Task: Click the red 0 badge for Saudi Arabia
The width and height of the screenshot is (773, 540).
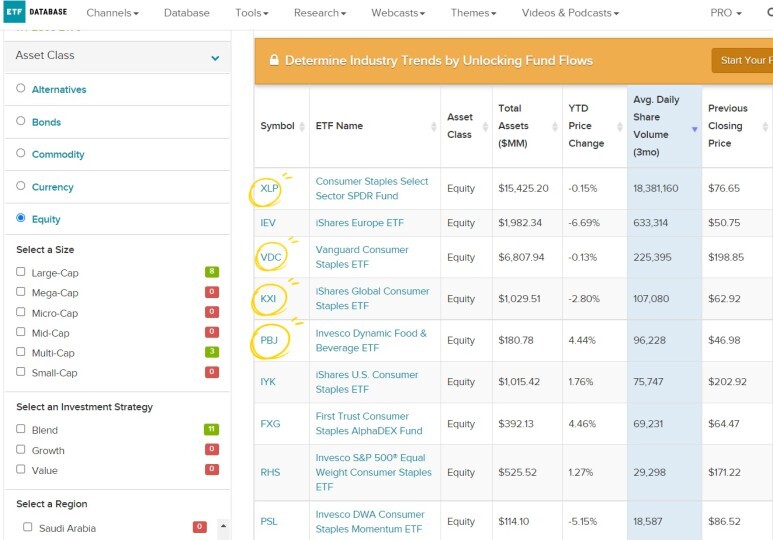Action: point(200,527)
